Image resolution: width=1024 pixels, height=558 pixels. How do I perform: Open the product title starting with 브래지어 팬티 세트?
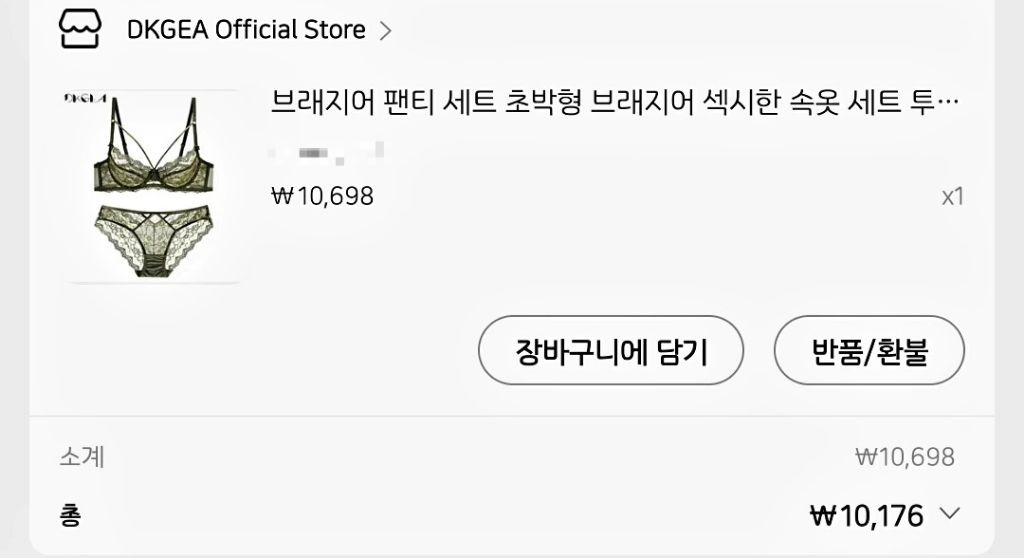pos(615,103)
